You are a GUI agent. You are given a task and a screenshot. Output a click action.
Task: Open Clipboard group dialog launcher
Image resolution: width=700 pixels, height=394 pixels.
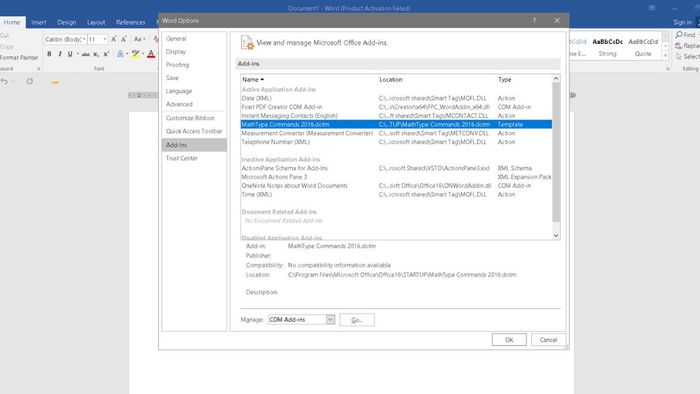click(39, 69)
